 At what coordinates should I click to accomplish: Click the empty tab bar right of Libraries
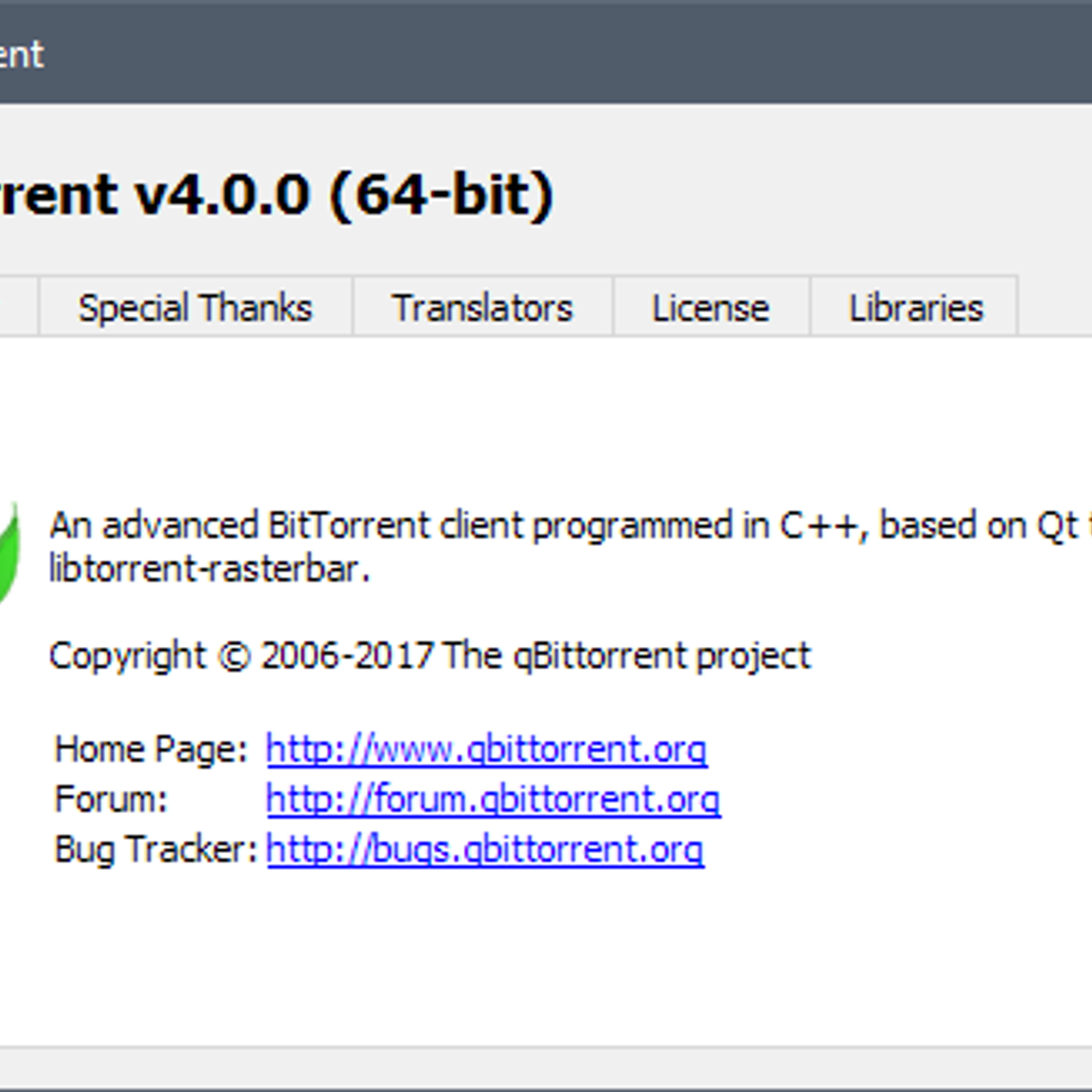pos(1055,307)
